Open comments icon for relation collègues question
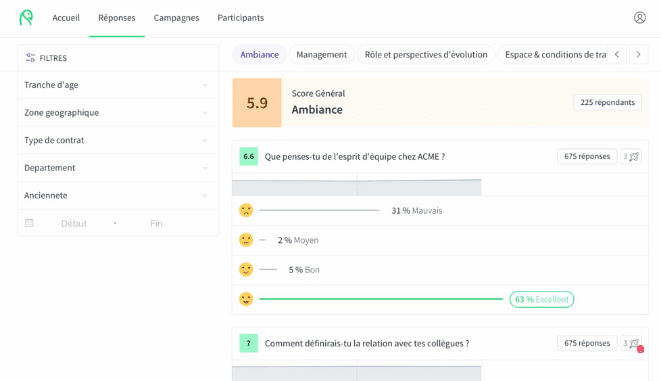 (631, 343)
